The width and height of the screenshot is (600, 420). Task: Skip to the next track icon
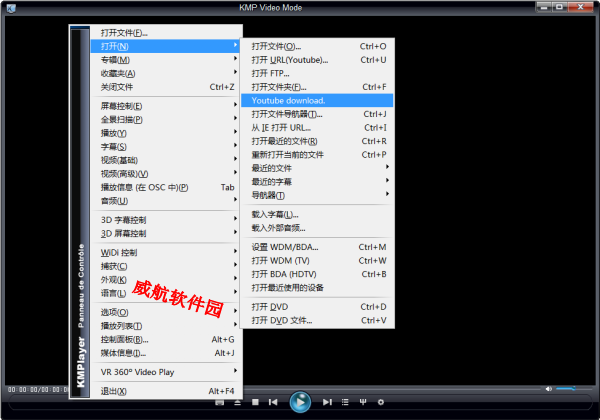click(x=327, y=402)
